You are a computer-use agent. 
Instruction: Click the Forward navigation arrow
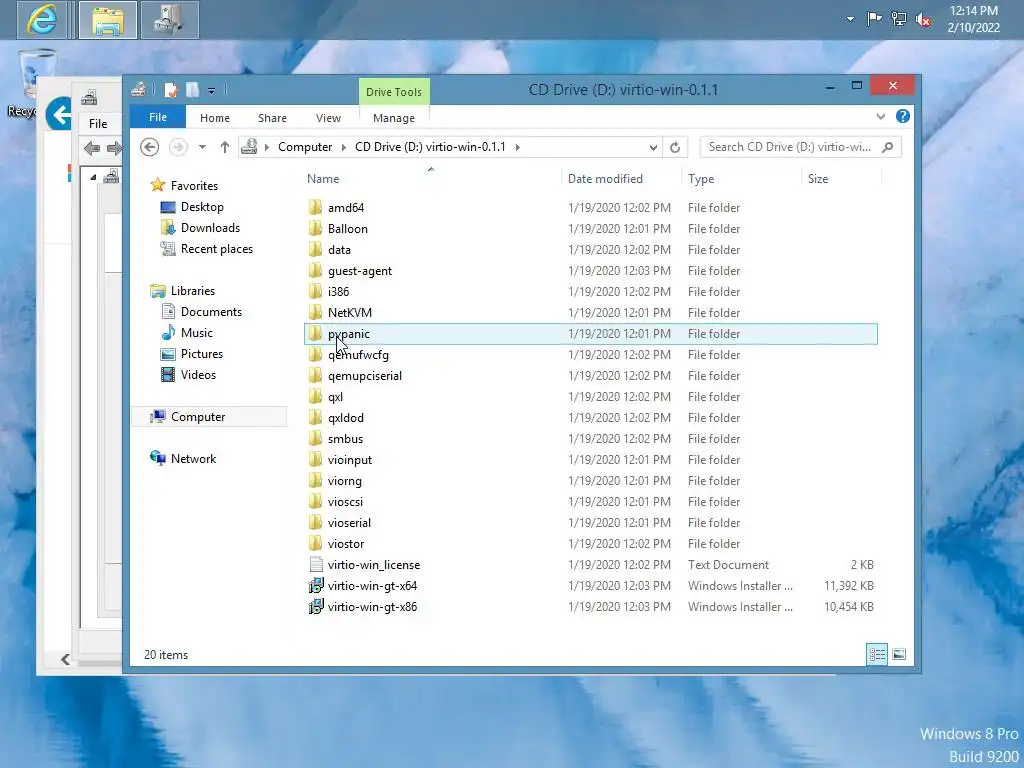[x=178, y=147]
